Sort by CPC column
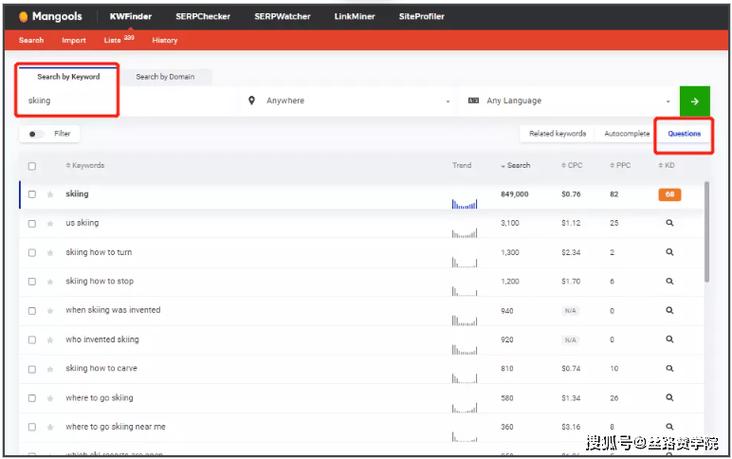 tap(572, 165)
